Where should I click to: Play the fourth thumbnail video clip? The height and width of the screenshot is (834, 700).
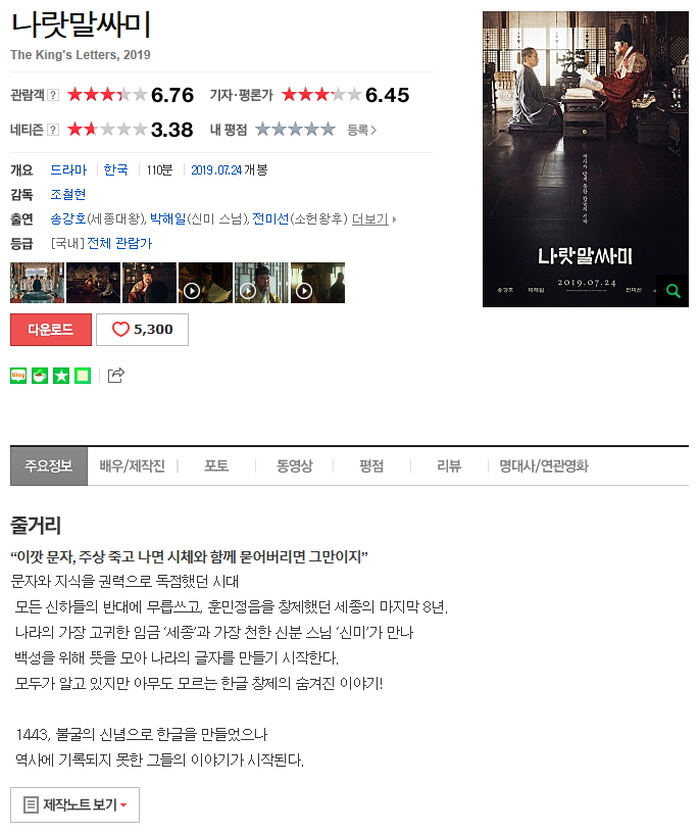[x=205, y=282]
